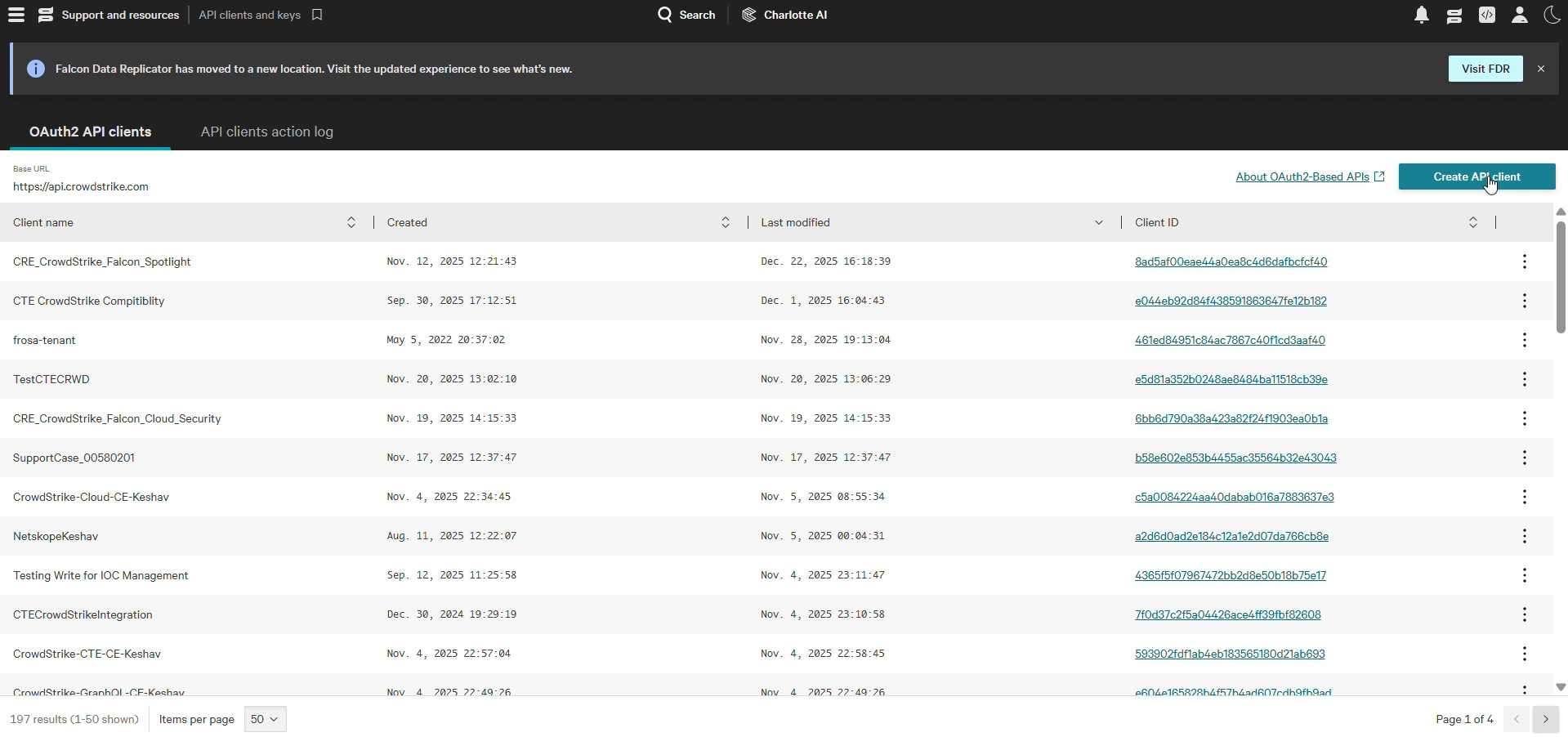Screen dimensions: 1568x737
Task: Open actions menu for SupportCase_00580201
Action: [x=1525, y=458]
